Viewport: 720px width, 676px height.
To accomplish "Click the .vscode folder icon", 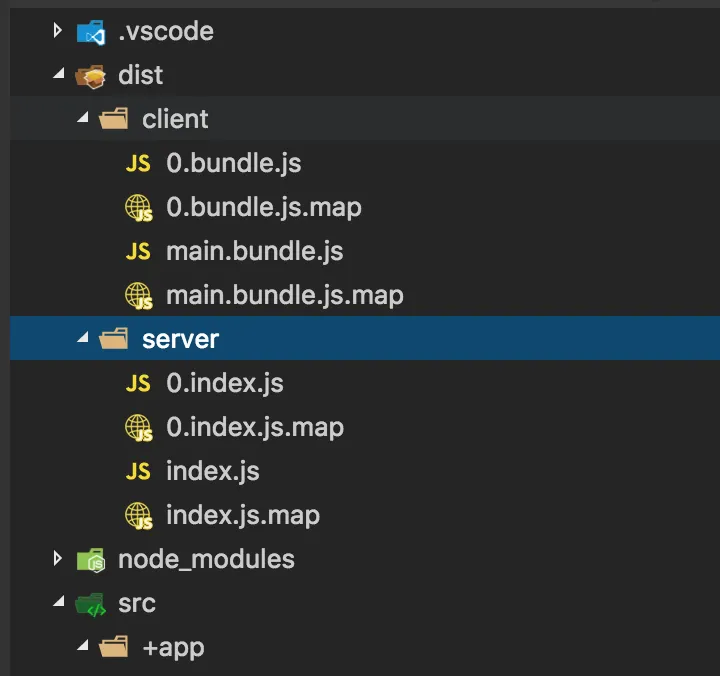I will [x=91, y=32].
